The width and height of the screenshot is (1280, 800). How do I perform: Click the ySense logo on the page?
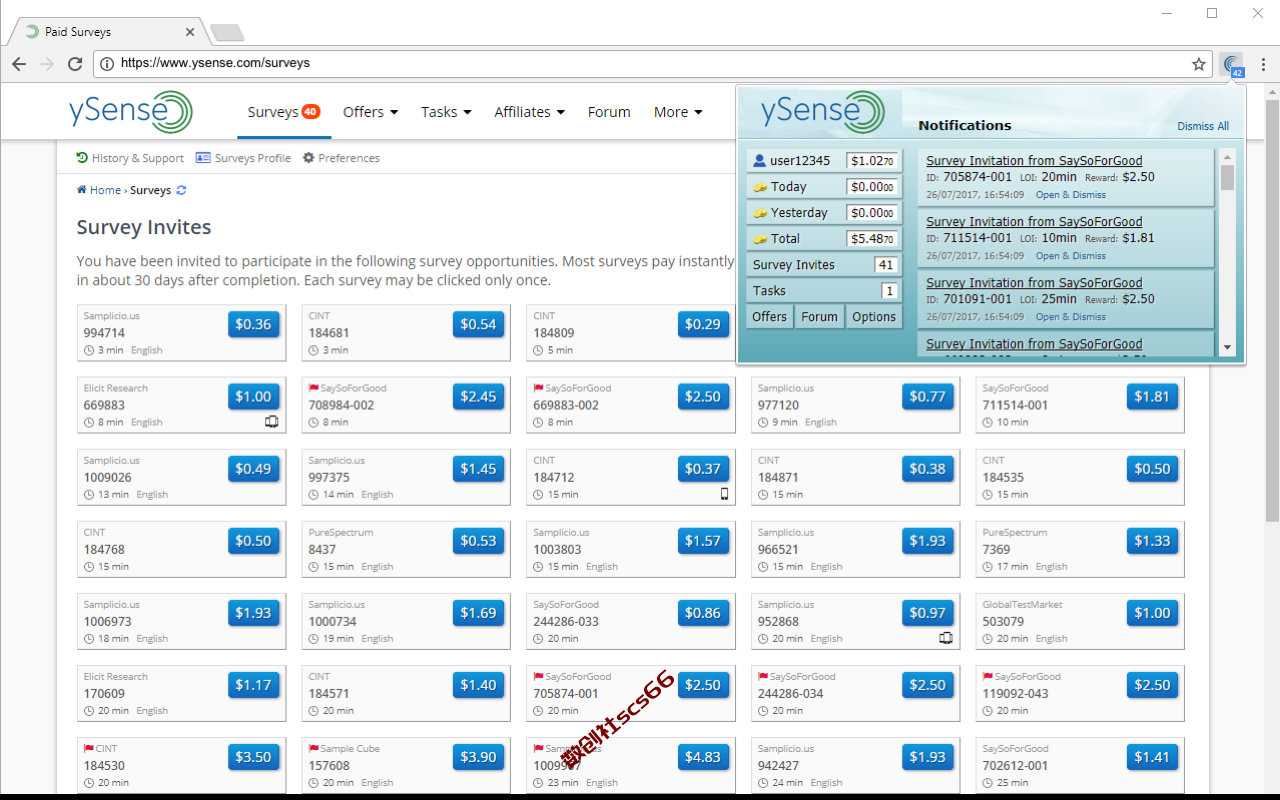point(131,112)
